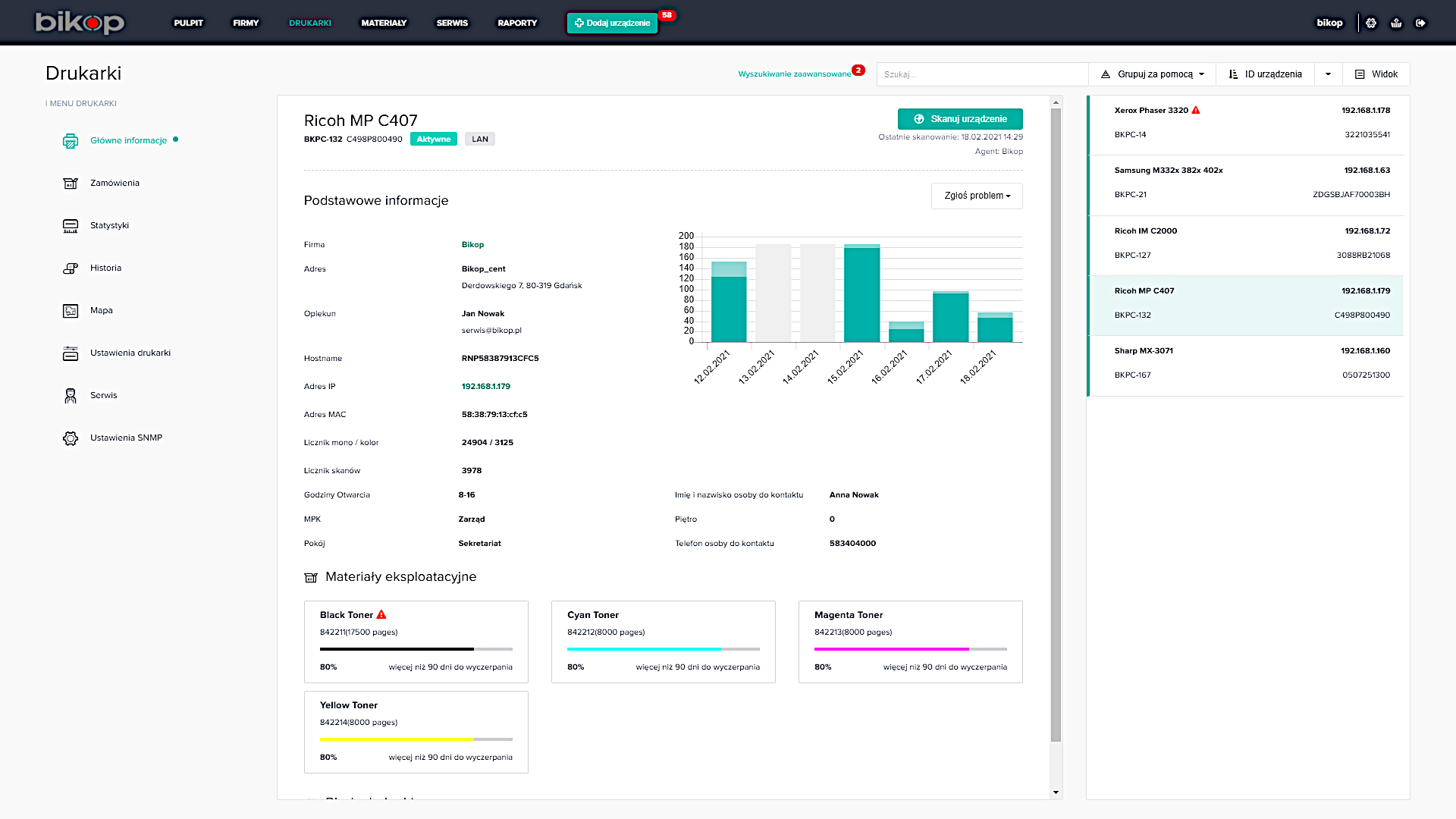Click the scrollbar down arrow
Viewport: 1456px width, 819px height.
(x=1056, y=792)
